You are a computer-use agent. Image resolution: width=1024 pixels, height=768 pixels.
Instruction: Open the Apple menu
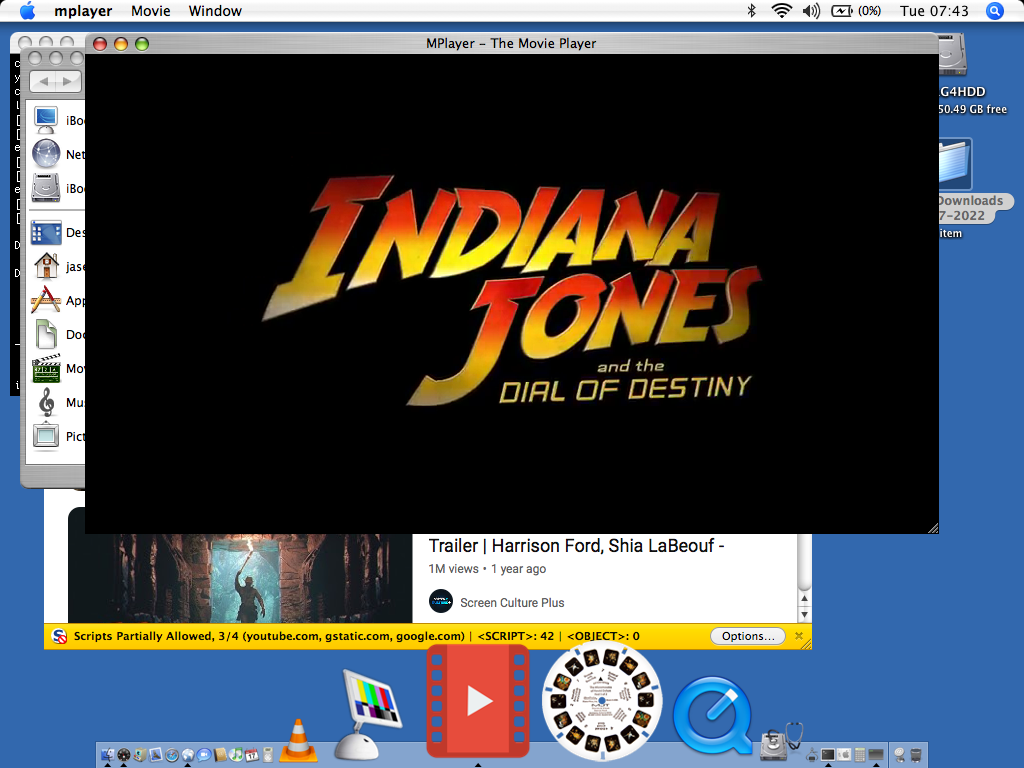coord(27,10)
